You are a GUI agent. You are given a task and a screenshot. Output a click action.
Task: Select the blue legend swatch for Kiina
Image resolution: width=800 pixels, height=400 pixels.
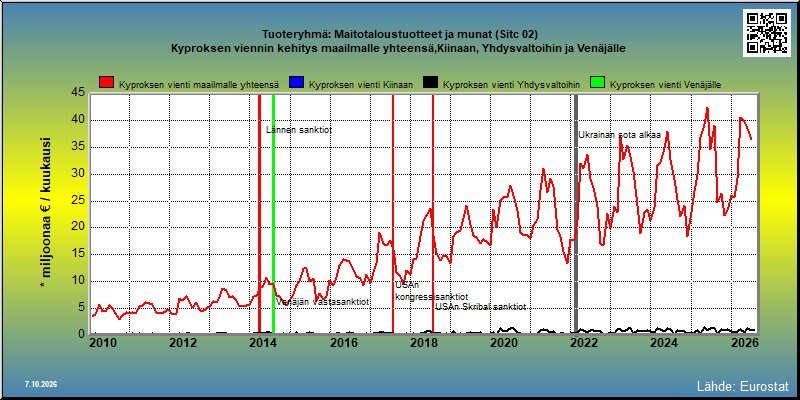click(x=296, y=83)
